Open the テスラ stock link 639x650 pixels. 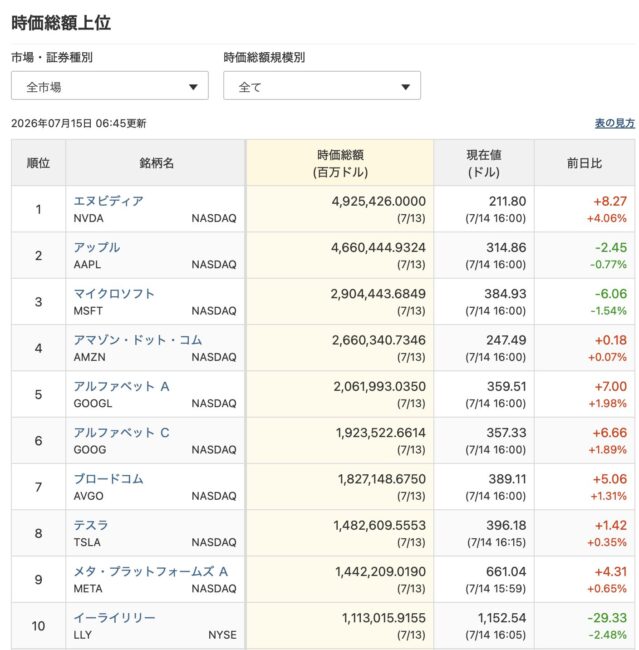coord(91,525)
